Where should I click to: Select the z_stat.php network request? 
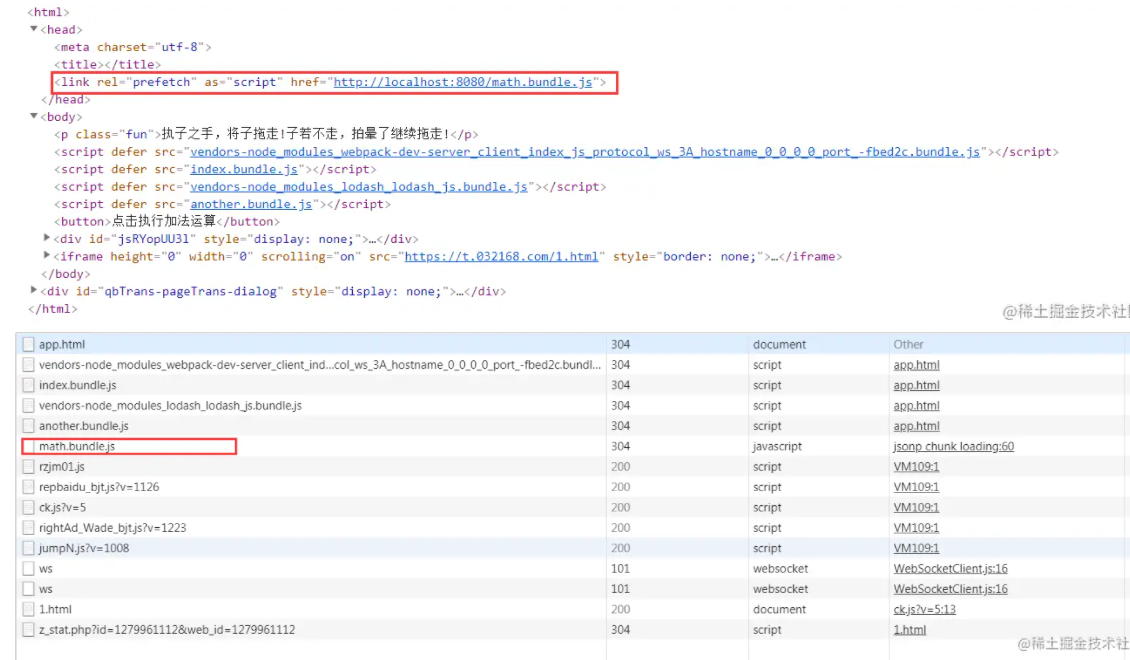tap(572, 630)
